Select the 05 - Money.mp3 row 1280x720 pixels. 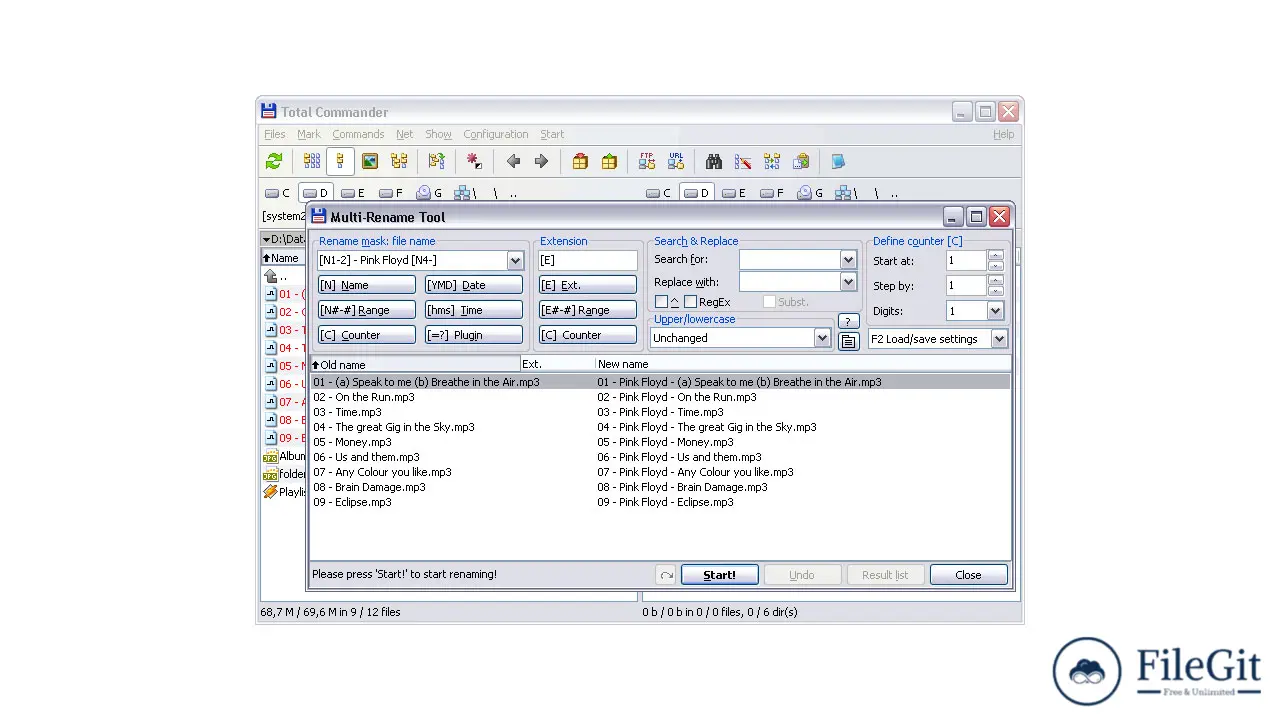click(x=660, y=442)
